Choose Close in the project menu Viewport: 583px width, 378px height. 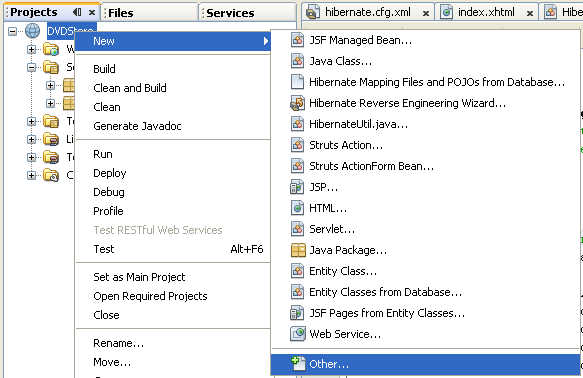(106, 315)
